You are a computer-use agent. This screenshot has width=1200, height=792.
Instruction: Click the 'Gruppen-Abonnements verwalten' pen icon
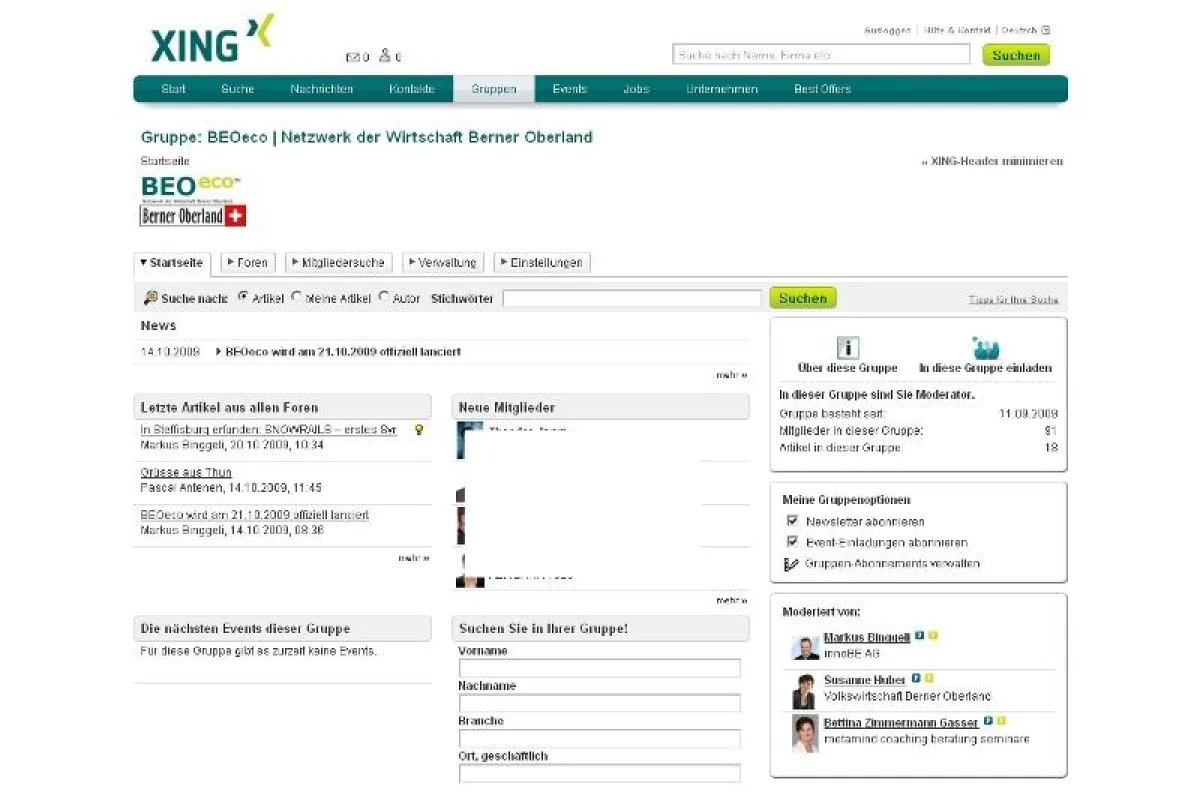click(792, 563)
